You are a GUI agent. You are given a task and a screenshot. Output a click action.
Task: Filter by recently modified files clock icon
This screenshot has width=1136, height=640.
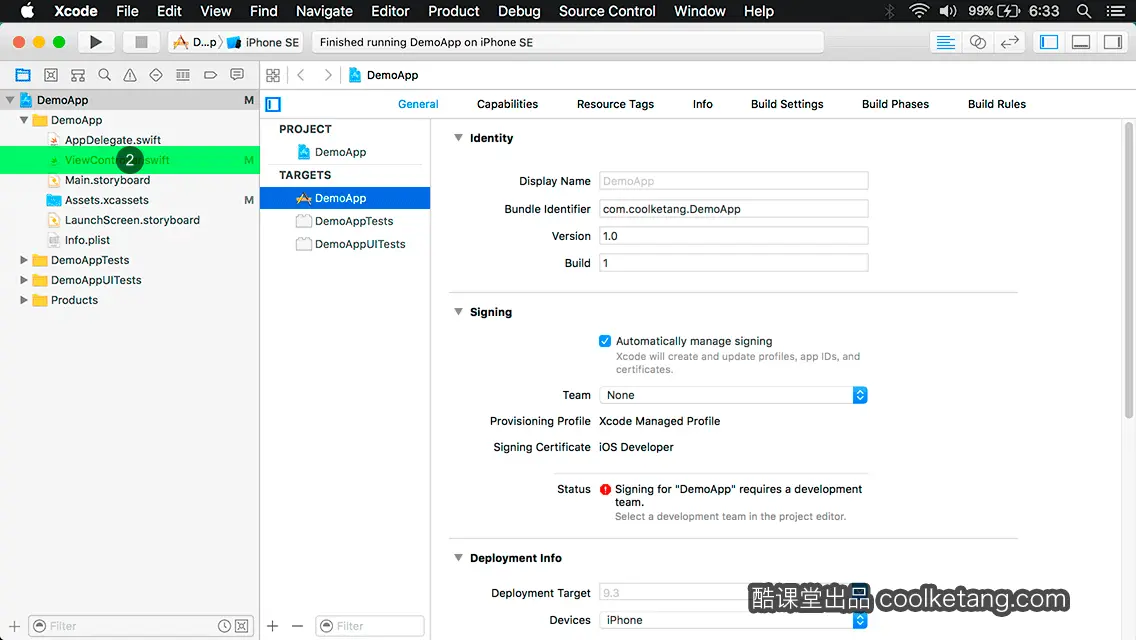tap(225, 626)
